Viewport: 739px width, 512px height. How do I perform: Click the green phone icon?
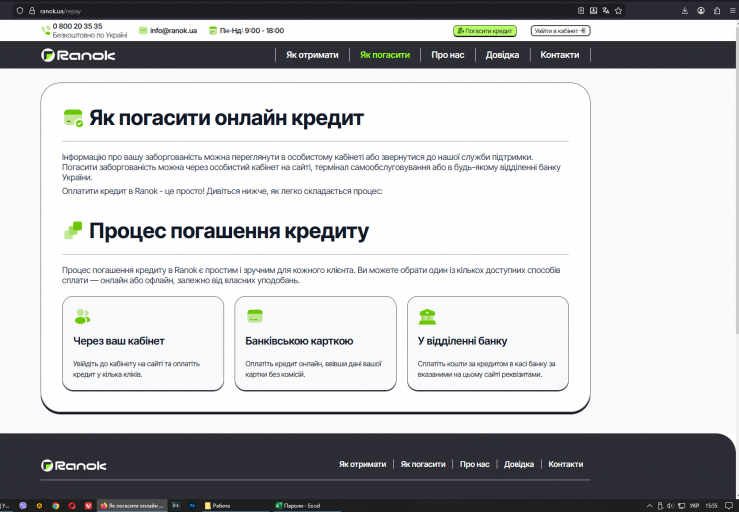46,31
